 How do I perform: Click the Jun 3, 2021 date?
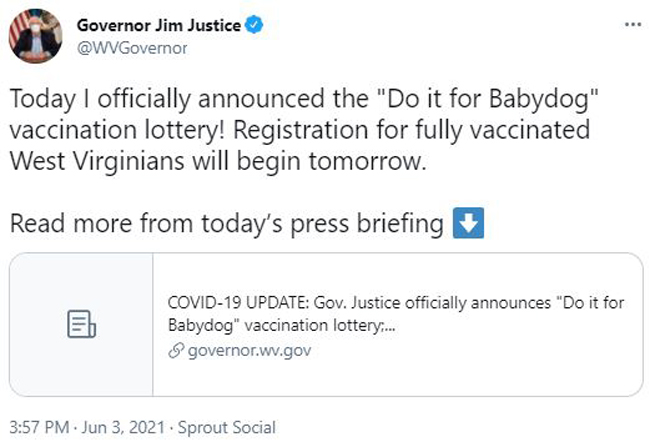[x=123, y=427]
